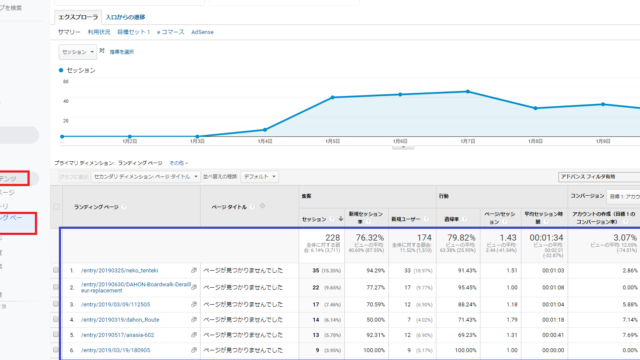
Task: Toggle the select-all checkbox in table header
Action: point(56,207)
